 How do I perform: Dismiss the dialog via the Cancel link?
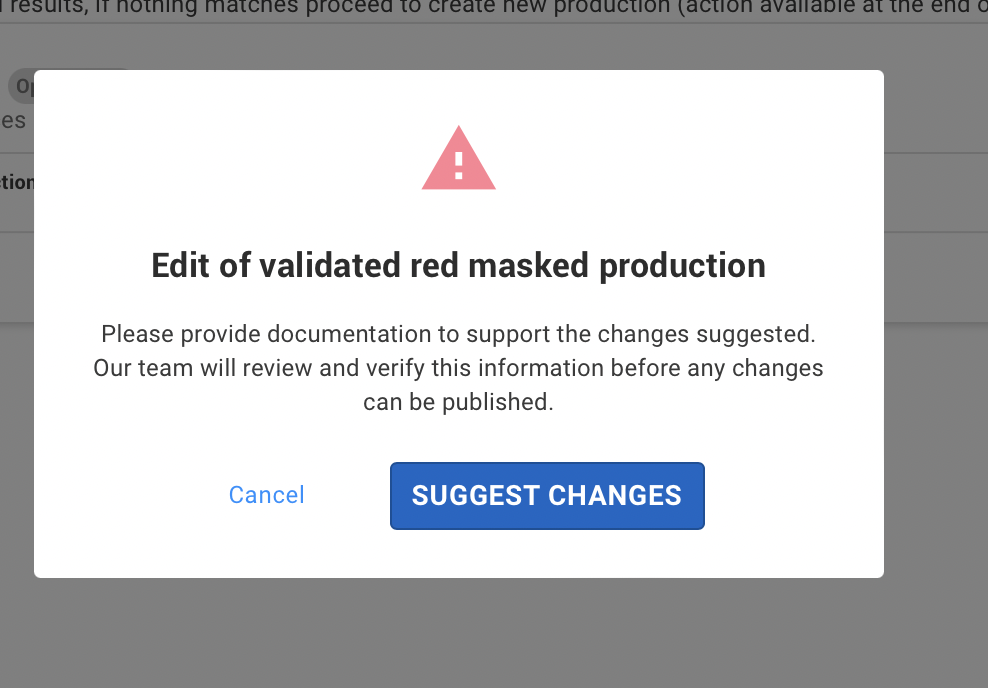click(x=267, y=495)
